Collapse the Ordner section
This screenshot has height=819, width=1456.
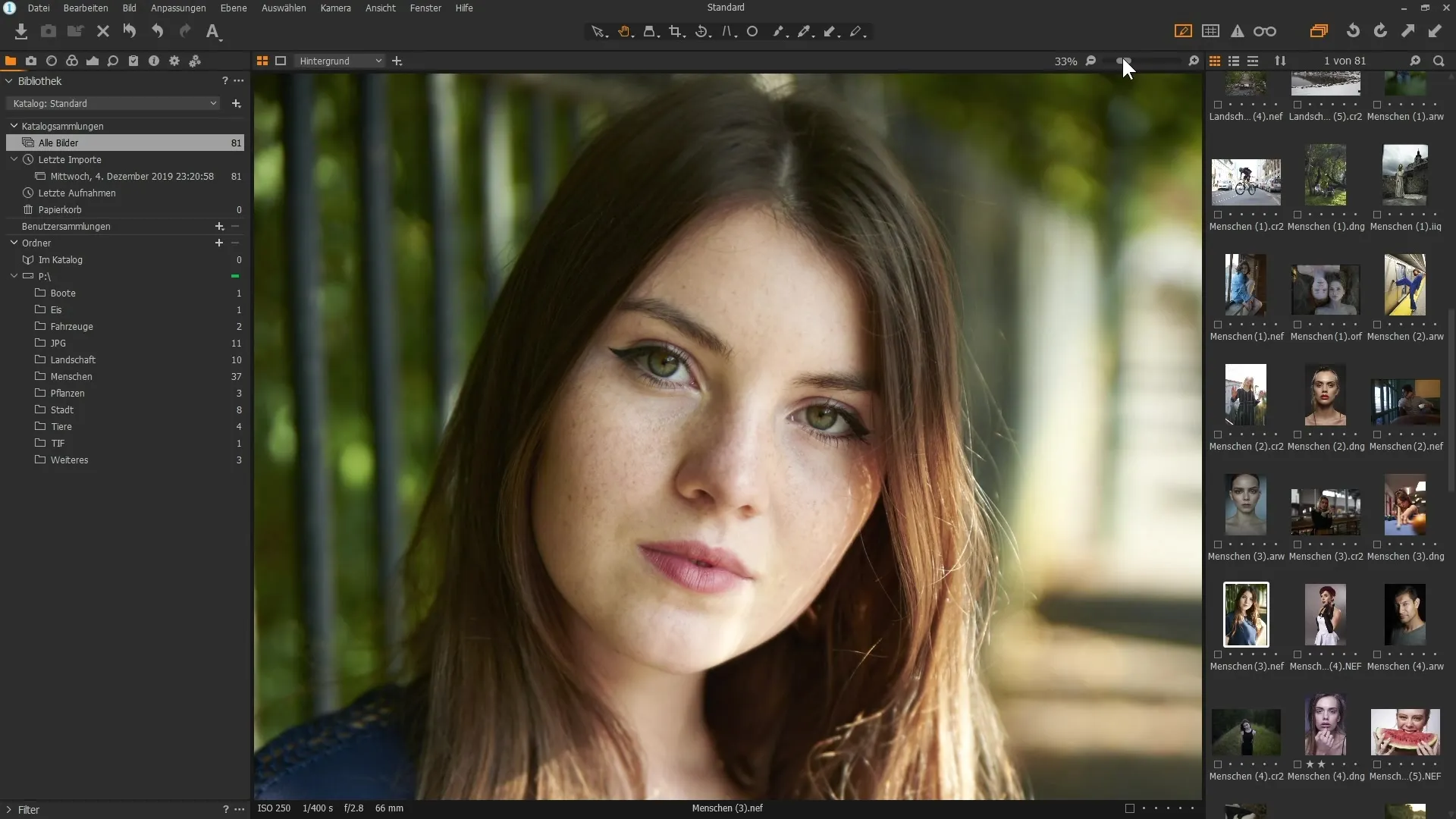coord(14,243)
